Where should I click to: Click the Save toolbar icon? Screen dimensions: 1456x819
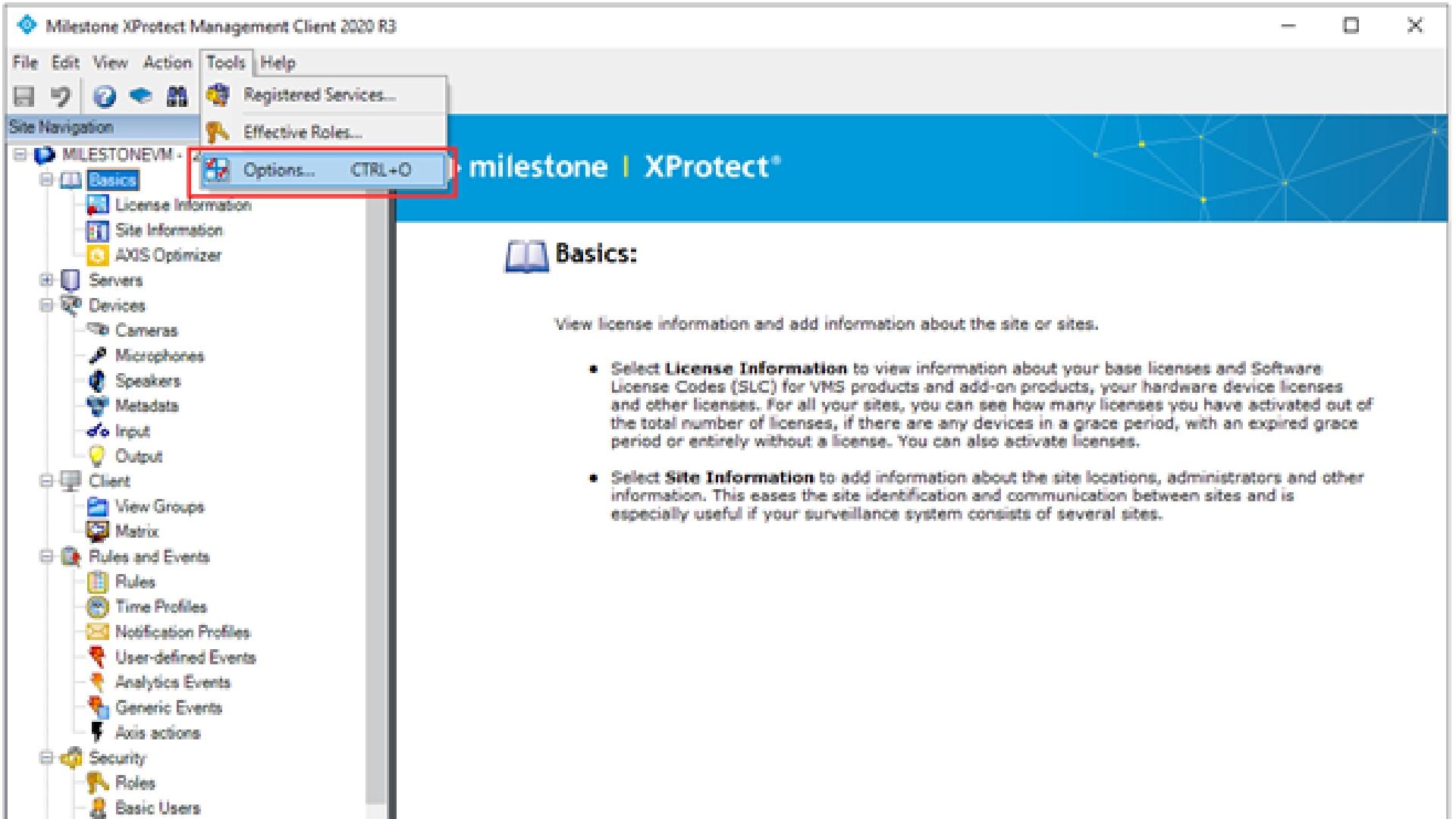pos(25,96)
